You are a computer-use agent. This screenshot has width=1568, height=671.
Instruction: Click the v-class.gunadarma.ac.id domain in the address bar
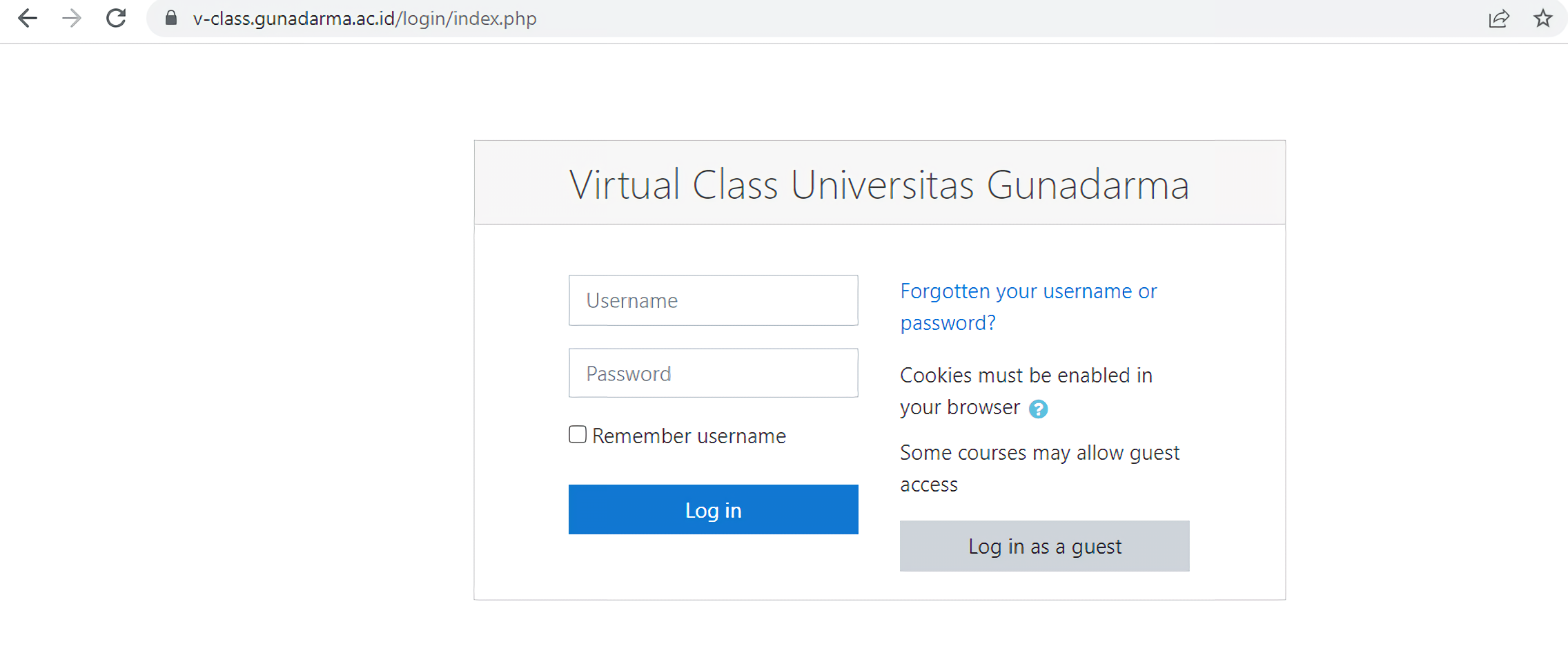click(293, 19)
